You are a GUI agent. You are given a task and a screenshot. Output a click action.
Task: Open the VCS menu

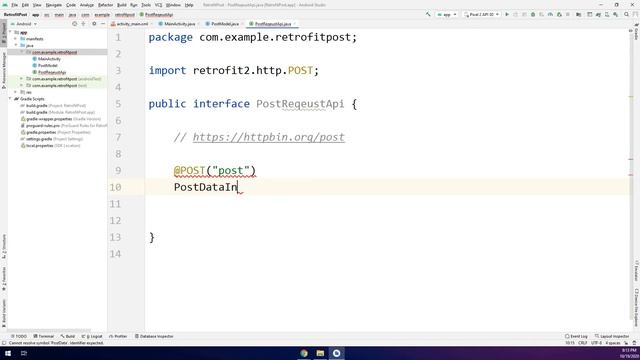click(158, 5)
